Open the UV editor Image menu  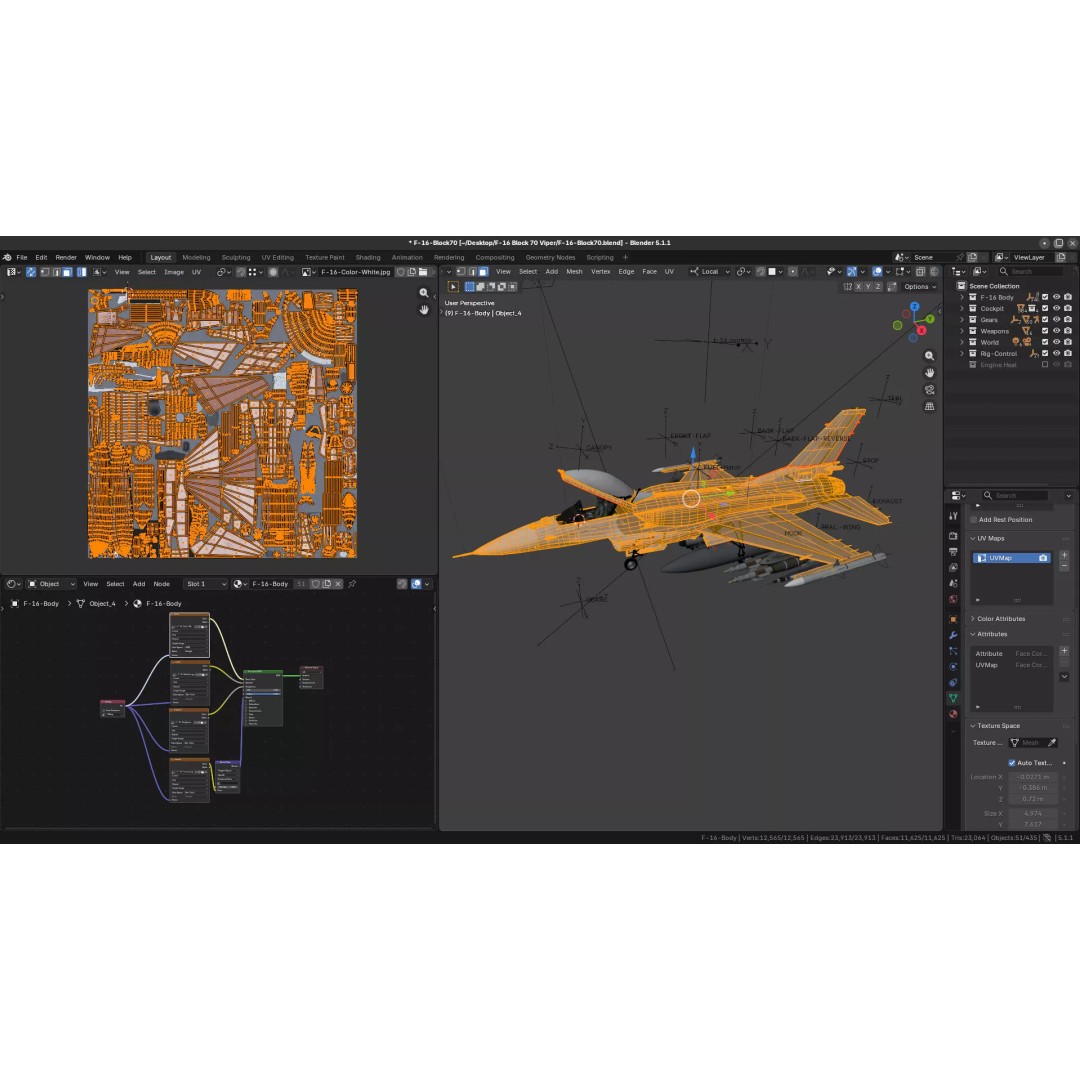pos(174,272)
